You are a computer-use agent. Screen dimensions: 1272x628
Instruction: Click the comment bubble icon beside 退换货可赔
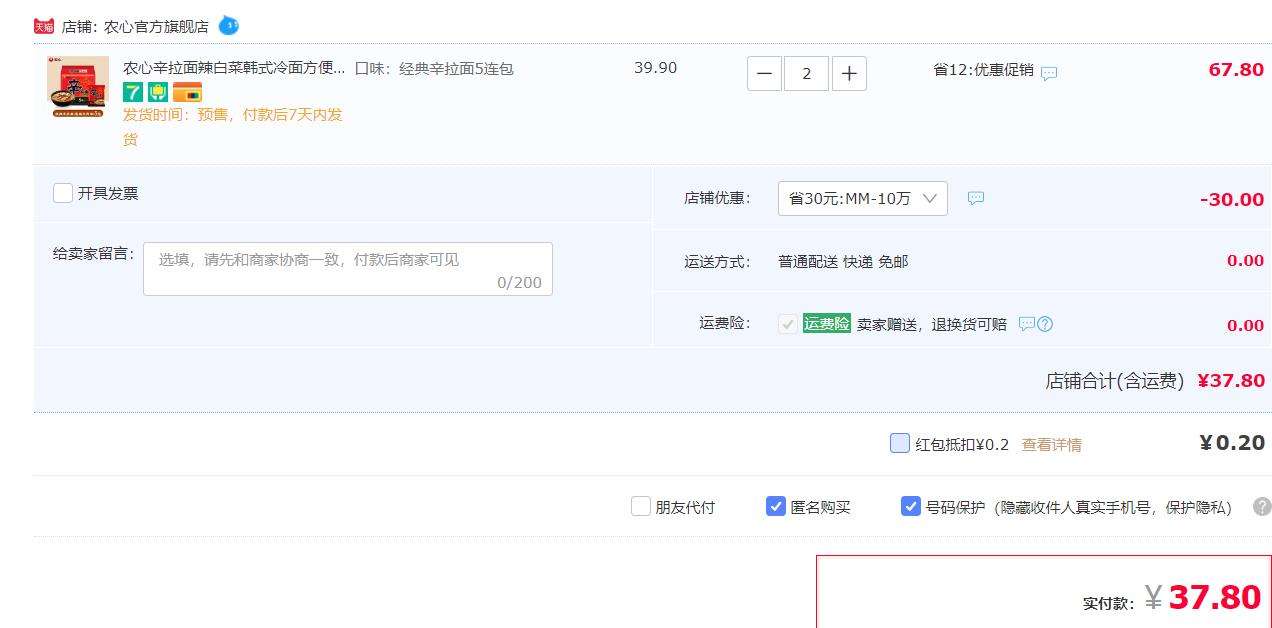point(1026,324)
